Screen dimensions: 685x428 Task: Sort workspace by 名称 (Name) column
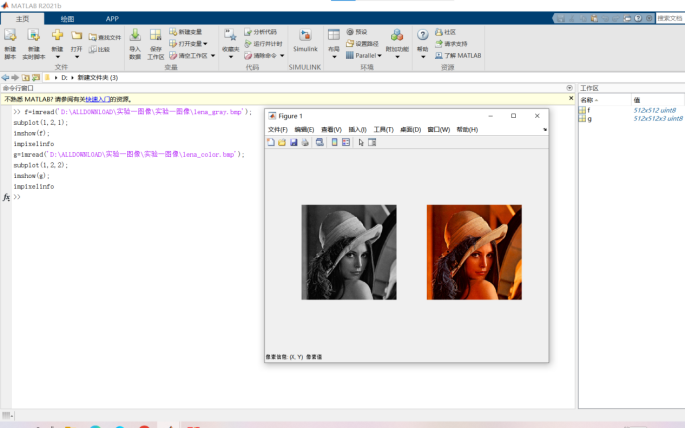point(605,100)
